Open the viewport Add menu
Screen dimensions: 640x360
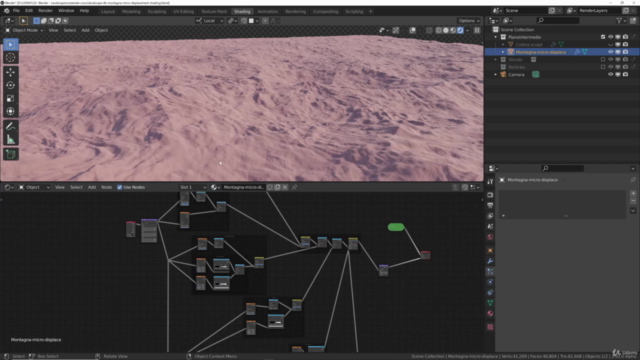(85, 30)
